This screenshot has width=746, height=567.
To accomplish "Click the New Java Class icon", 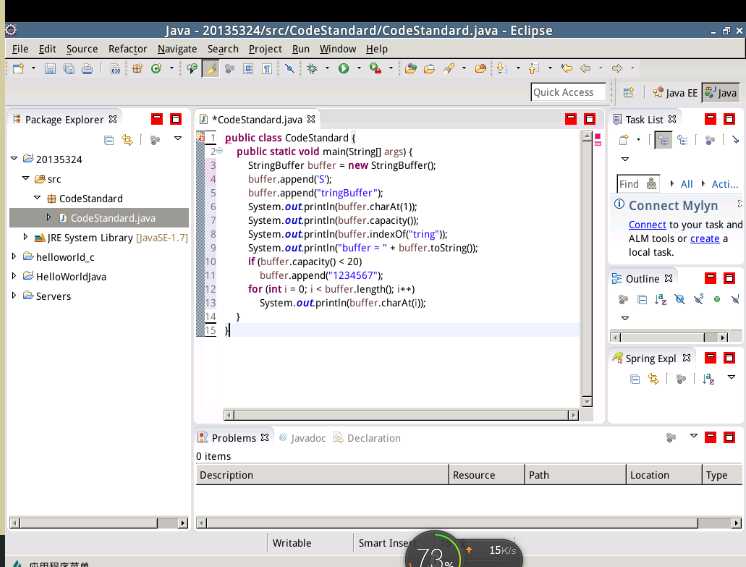I will point(156,69).
